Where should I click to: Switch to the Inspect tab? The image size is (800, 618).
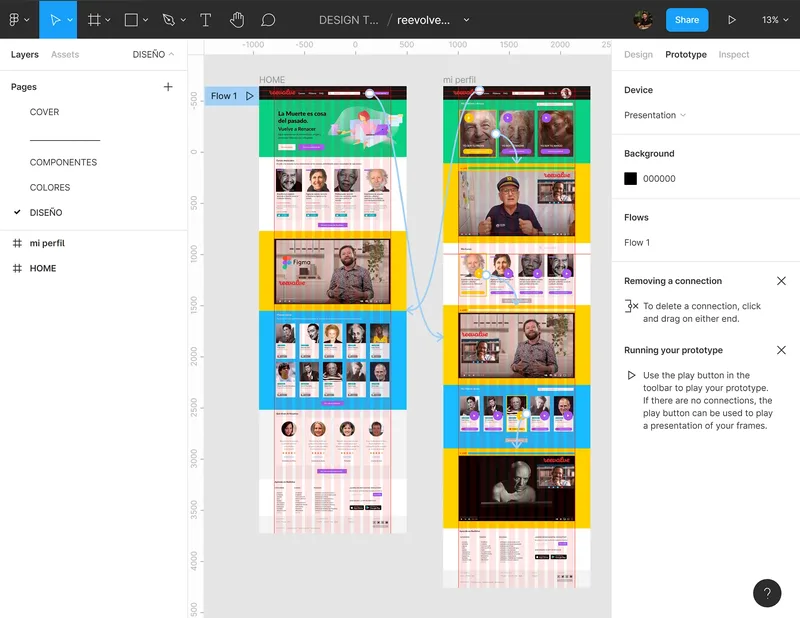(734, 55)
